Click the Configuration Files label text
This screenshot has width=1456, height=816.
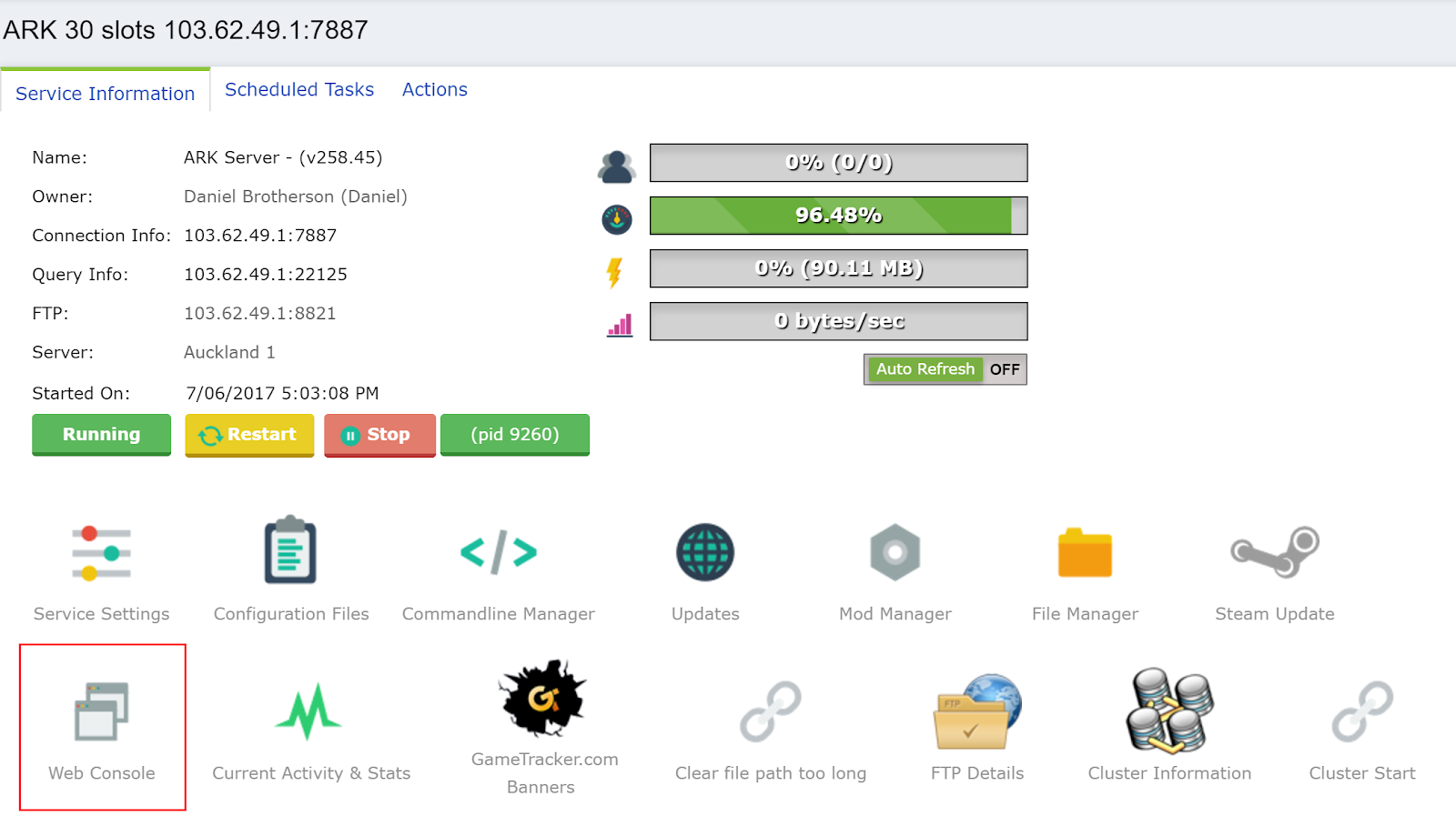291,614
